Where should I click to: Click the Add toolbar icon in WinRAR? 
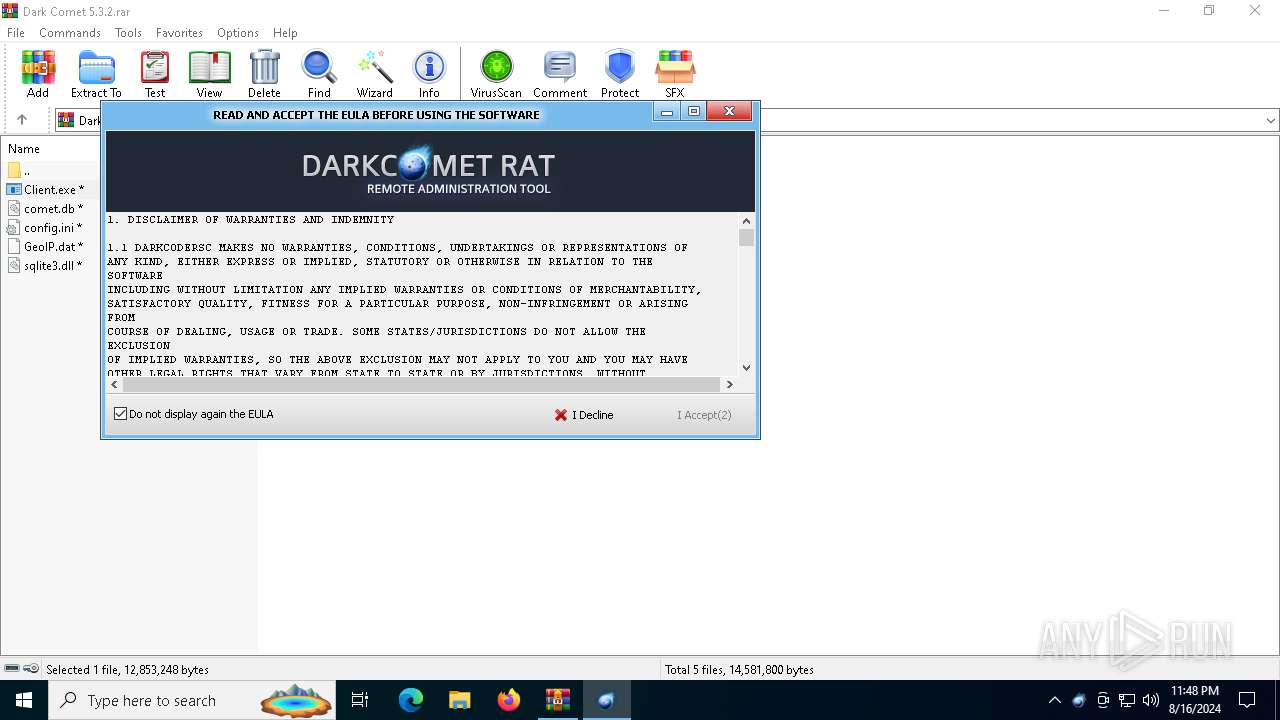(38, 74)
